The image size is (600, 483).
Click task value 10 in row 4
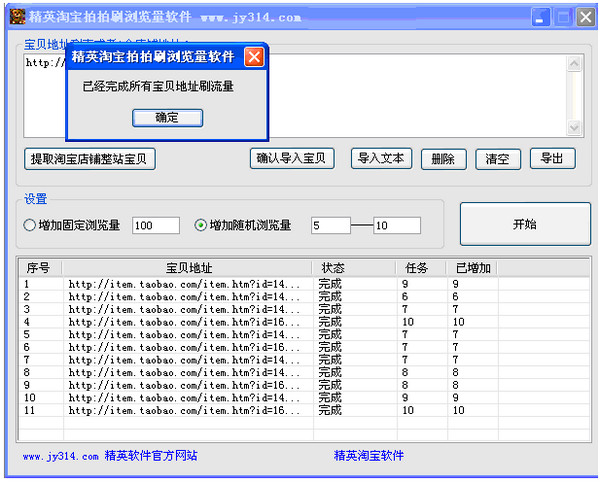click(408, 322)
